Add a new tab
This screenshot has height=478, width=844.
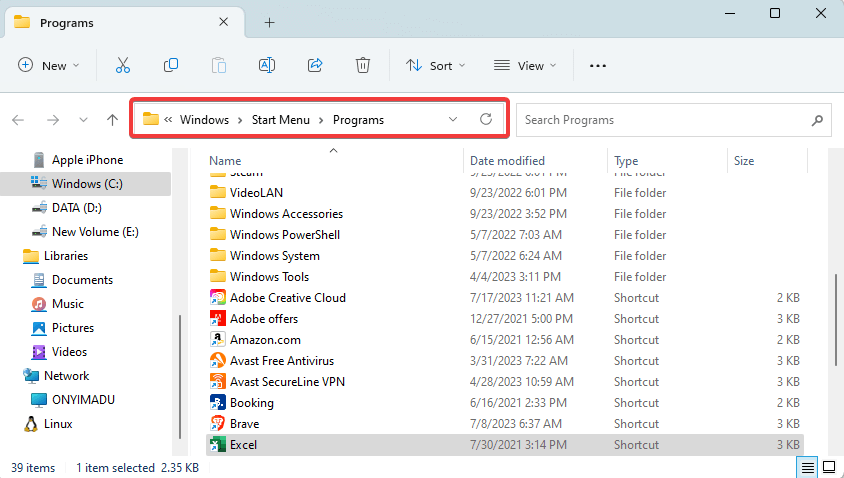[x=269, y=22]
